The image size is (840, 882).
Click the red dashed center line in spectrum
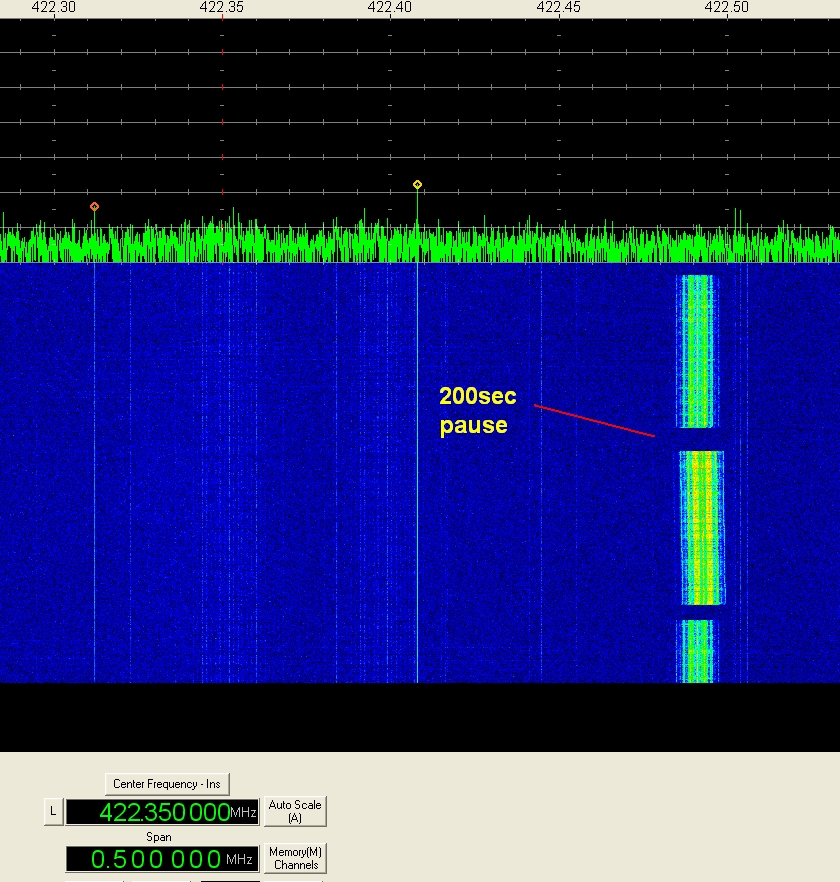tap(222, 120)
